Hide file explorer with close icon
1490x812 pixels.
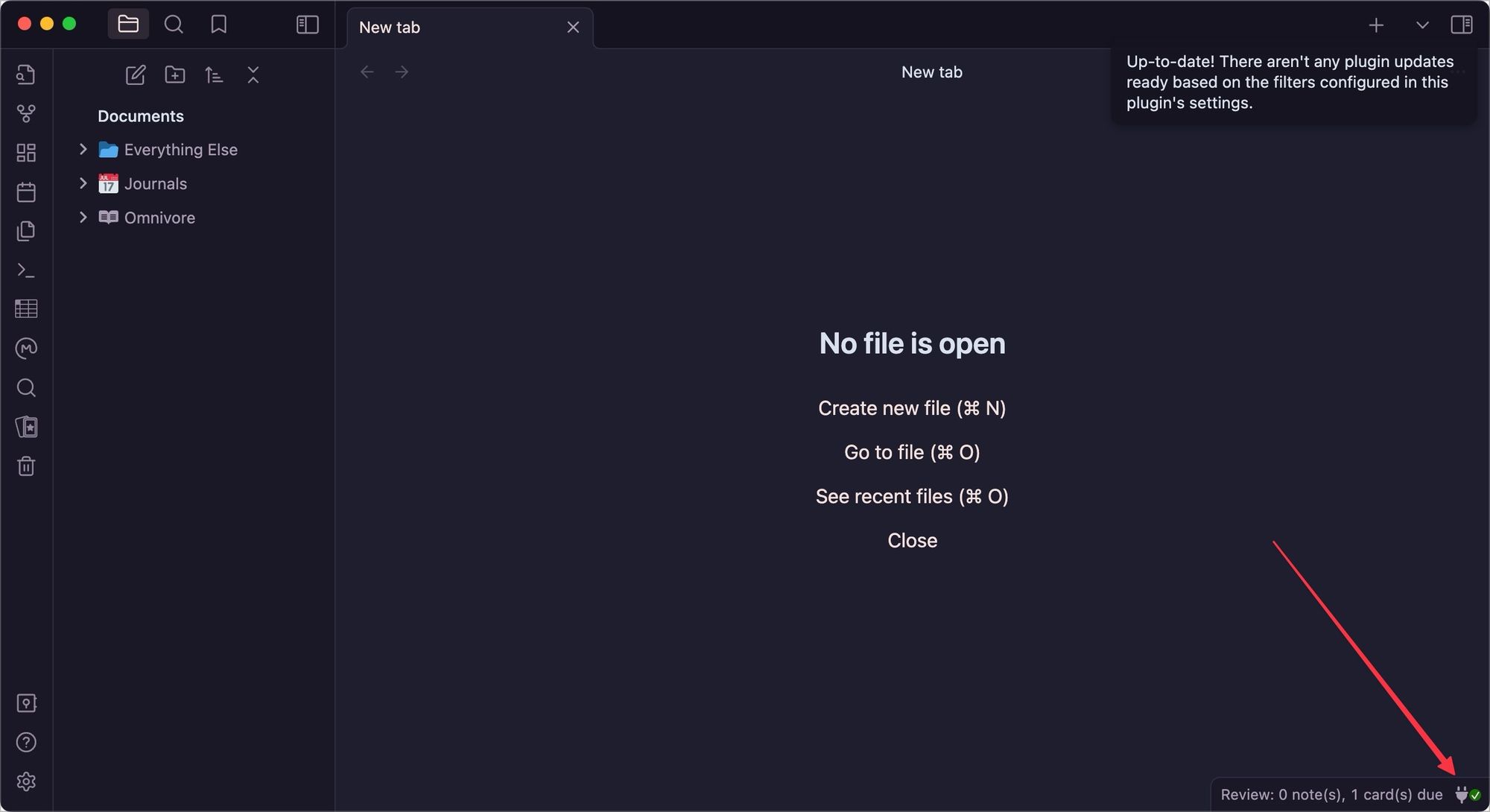tap(253, 74)
